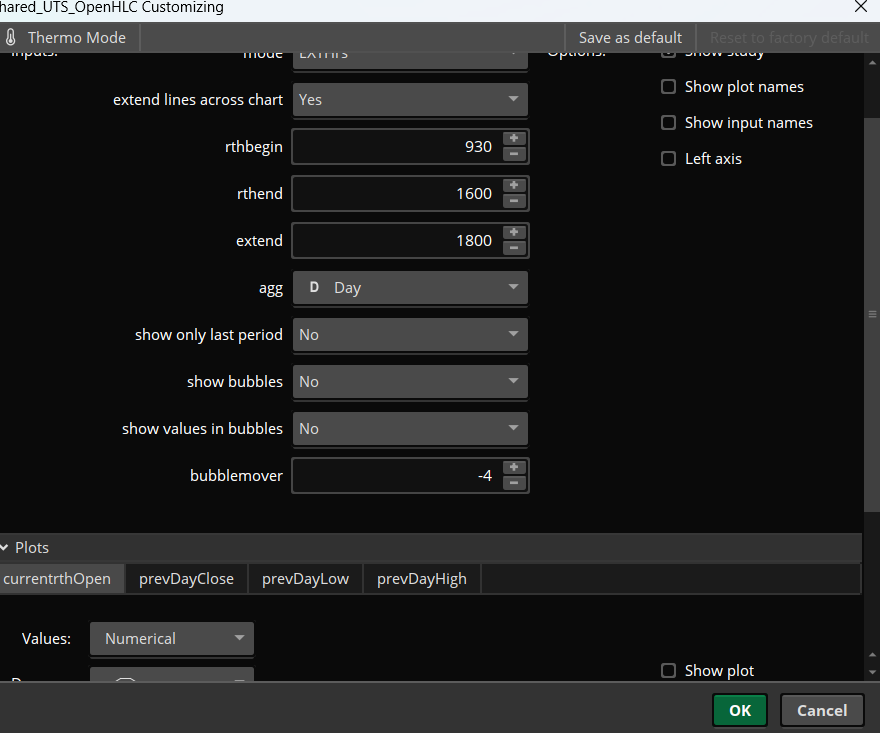The width and height of the screenshot is (880, 733).
Task: Expand the Values Numerical dropdown
Action: coord(171,638)
